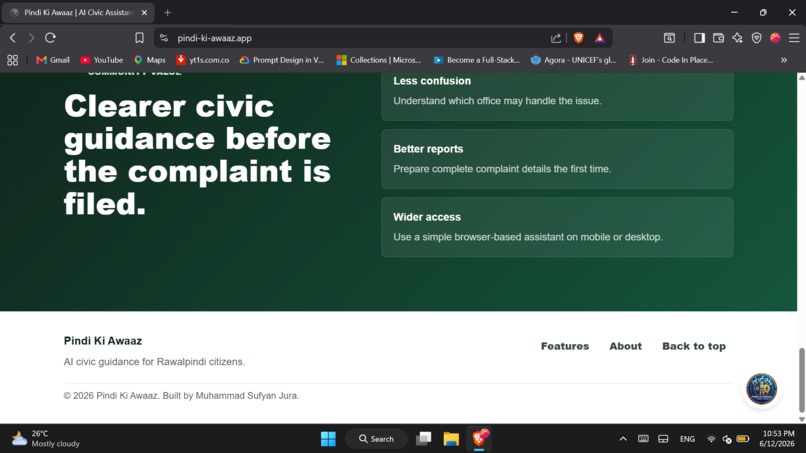
Task: Click the battery tray icon
Action: pyautogui.click(x=742, y=439)
